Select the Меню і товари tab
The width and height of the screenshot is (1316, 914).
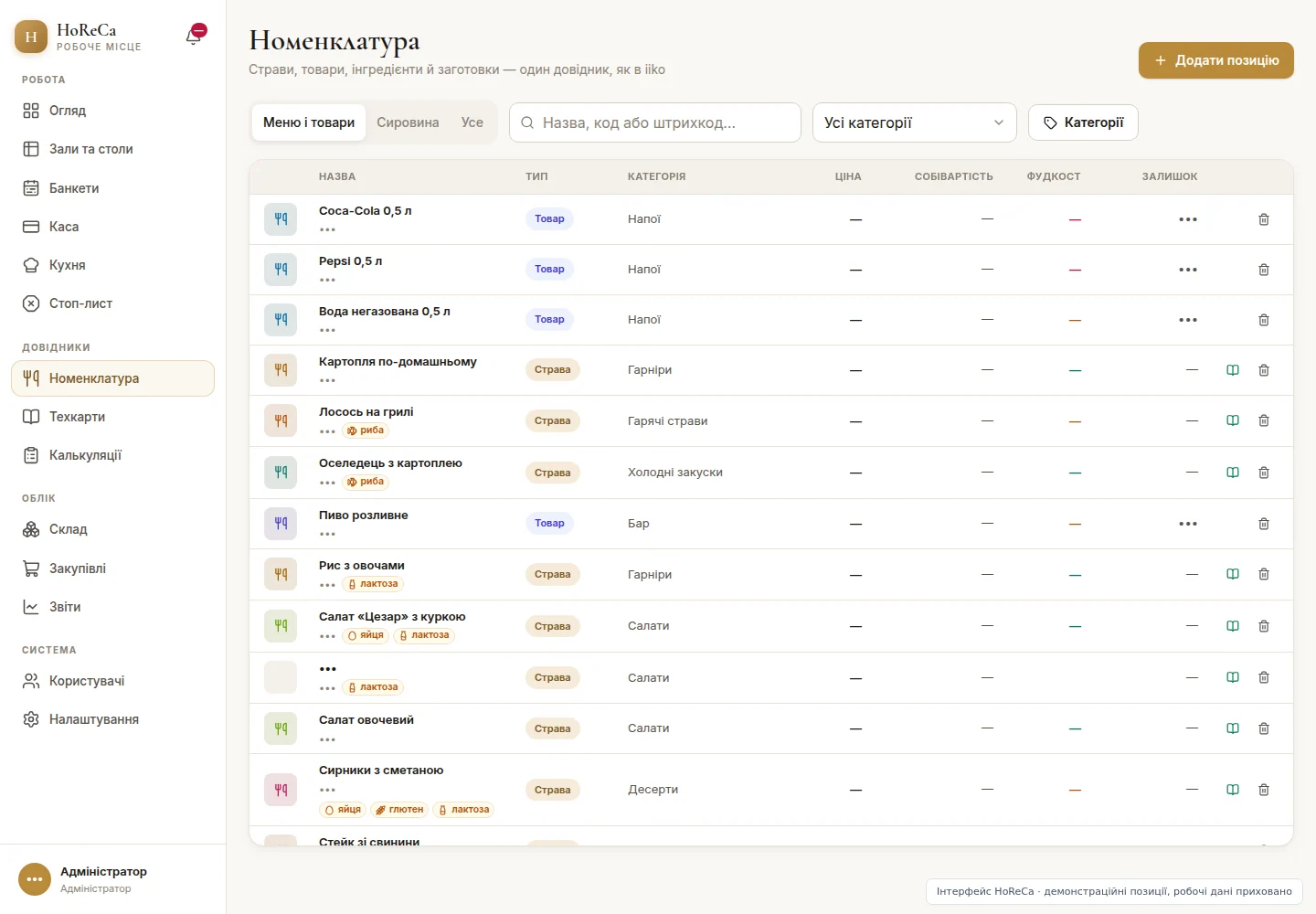coord(309,122)
